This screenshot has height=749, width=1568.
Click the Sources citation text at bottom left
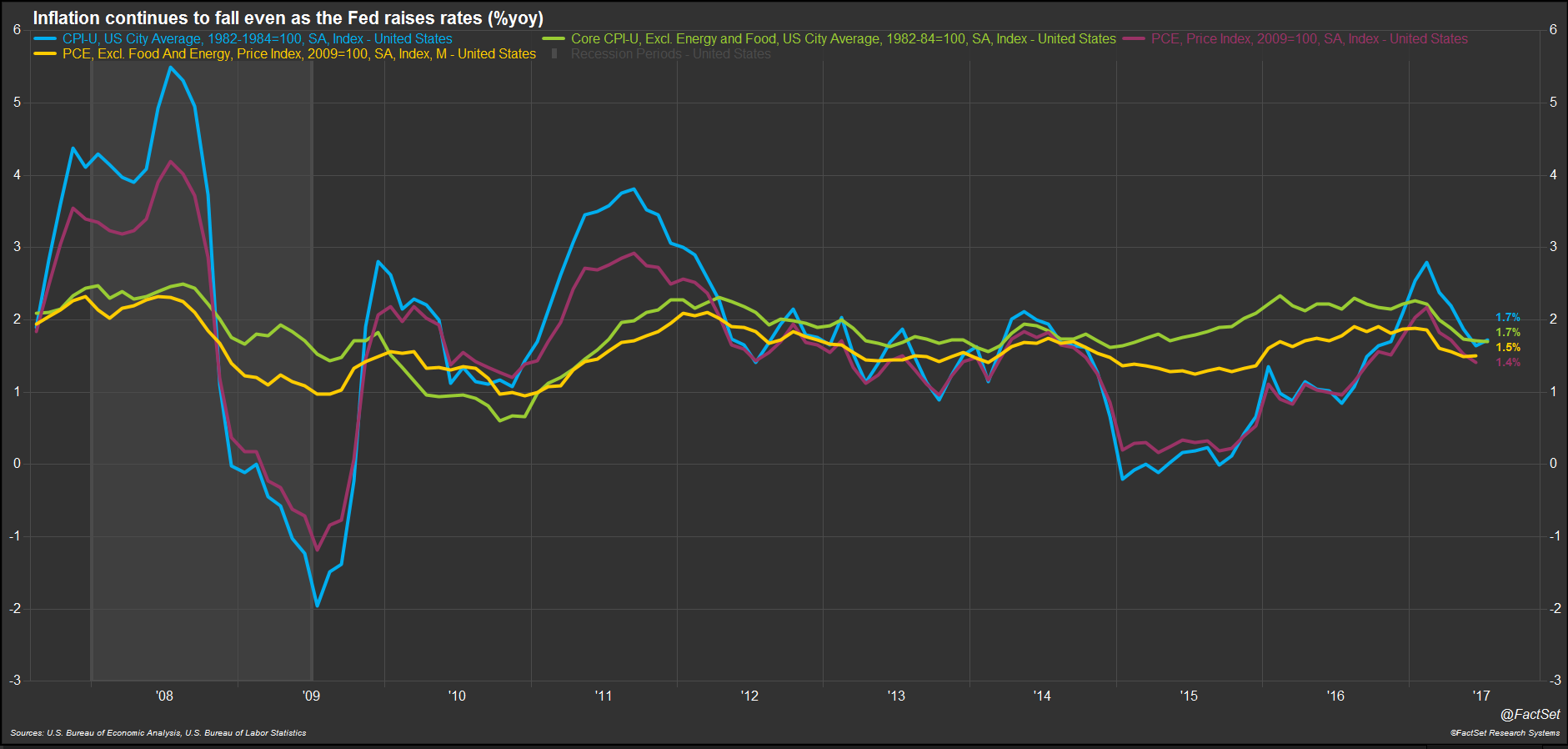click(158, 733)
